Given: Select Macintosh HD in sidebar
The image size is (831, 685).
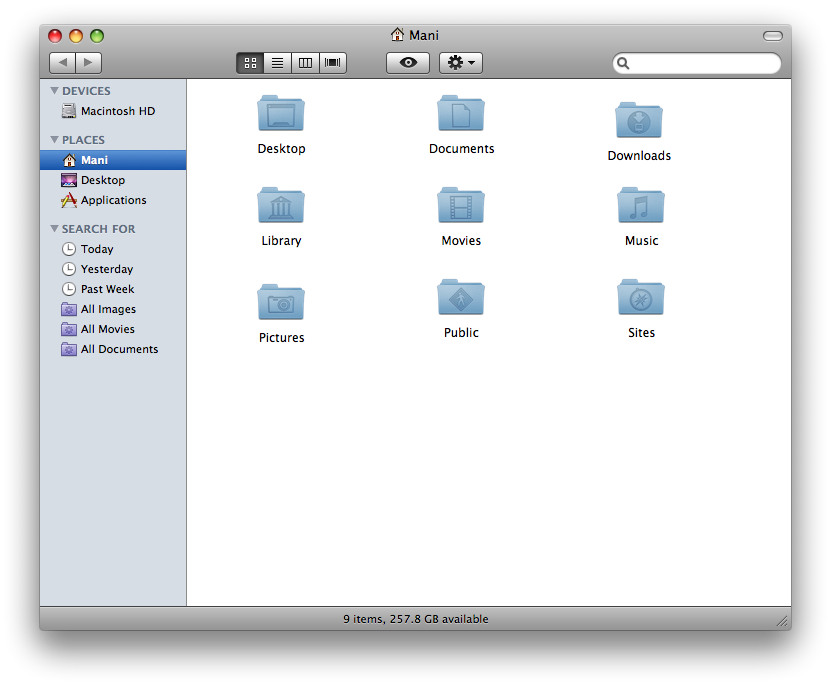Looking at the screenshot, I should point(113,111).
